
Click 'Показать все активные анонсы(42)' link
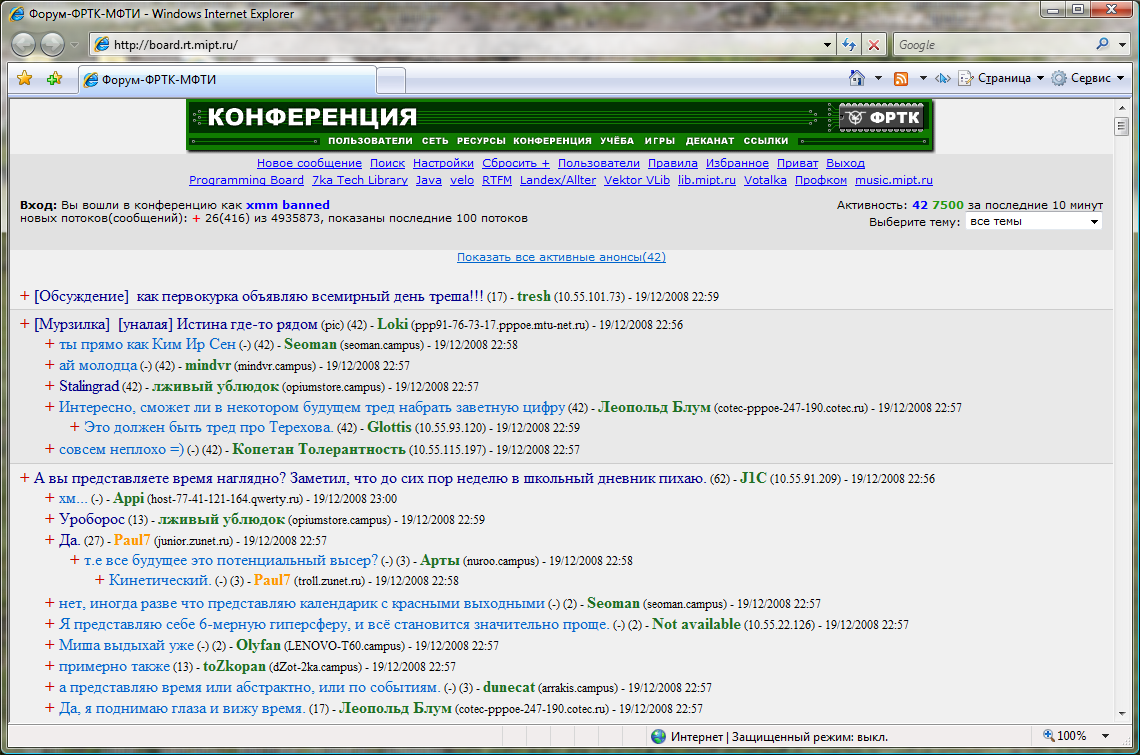pos(561,257)
